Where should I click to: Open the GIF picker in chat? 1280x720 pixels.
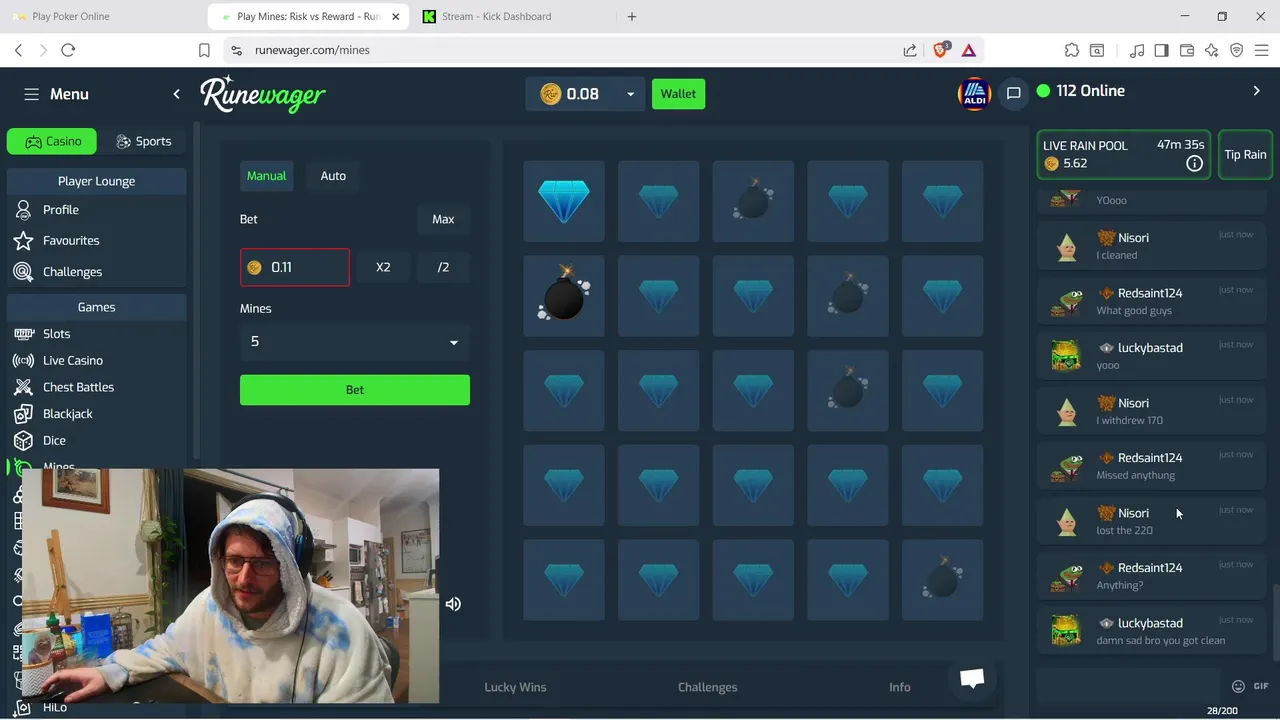point(1260,686)
